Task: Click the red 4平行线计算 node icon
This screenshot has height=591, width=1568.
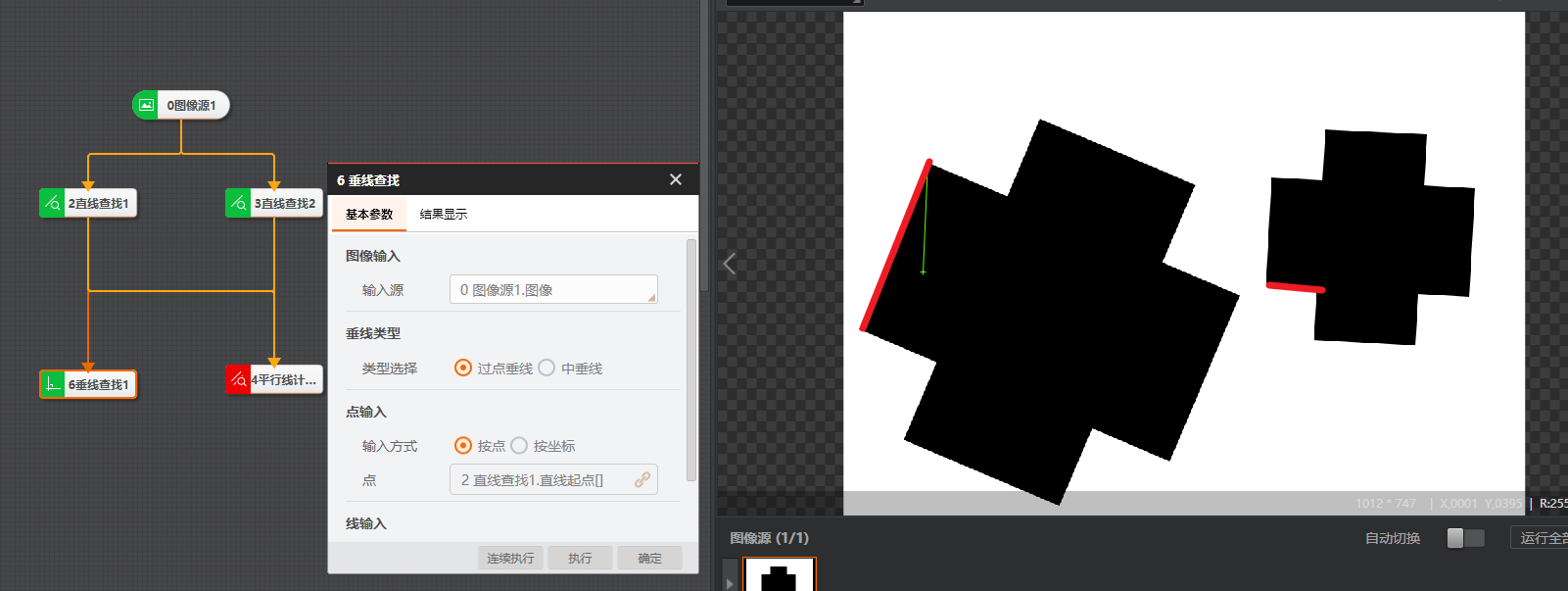Action: click(238, 379)
